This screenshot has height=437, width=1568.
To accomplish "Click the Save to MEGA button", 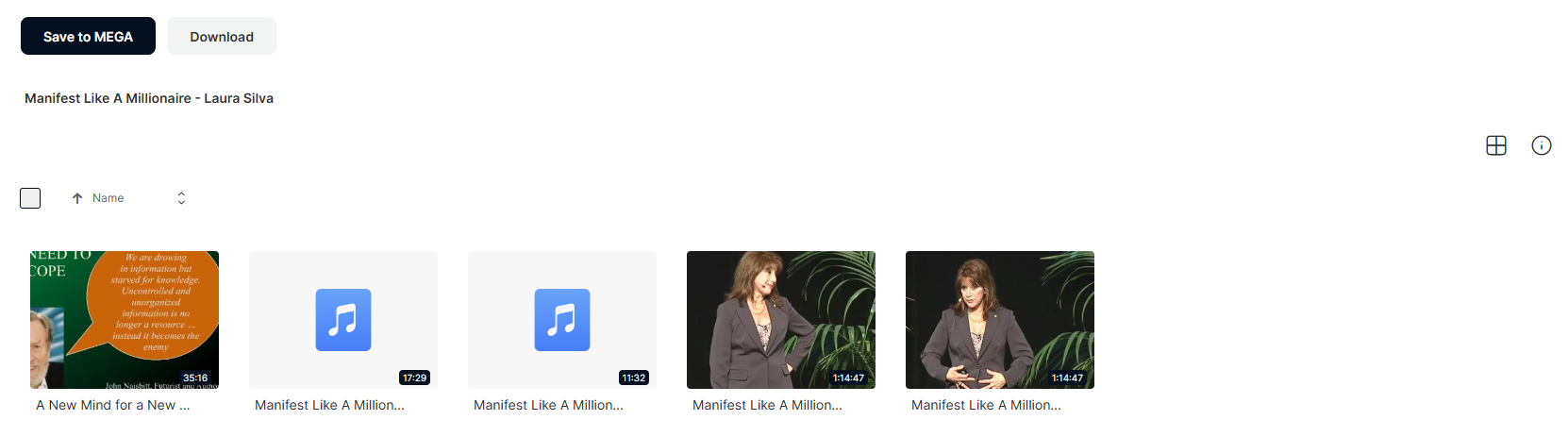I will (88, 36).
